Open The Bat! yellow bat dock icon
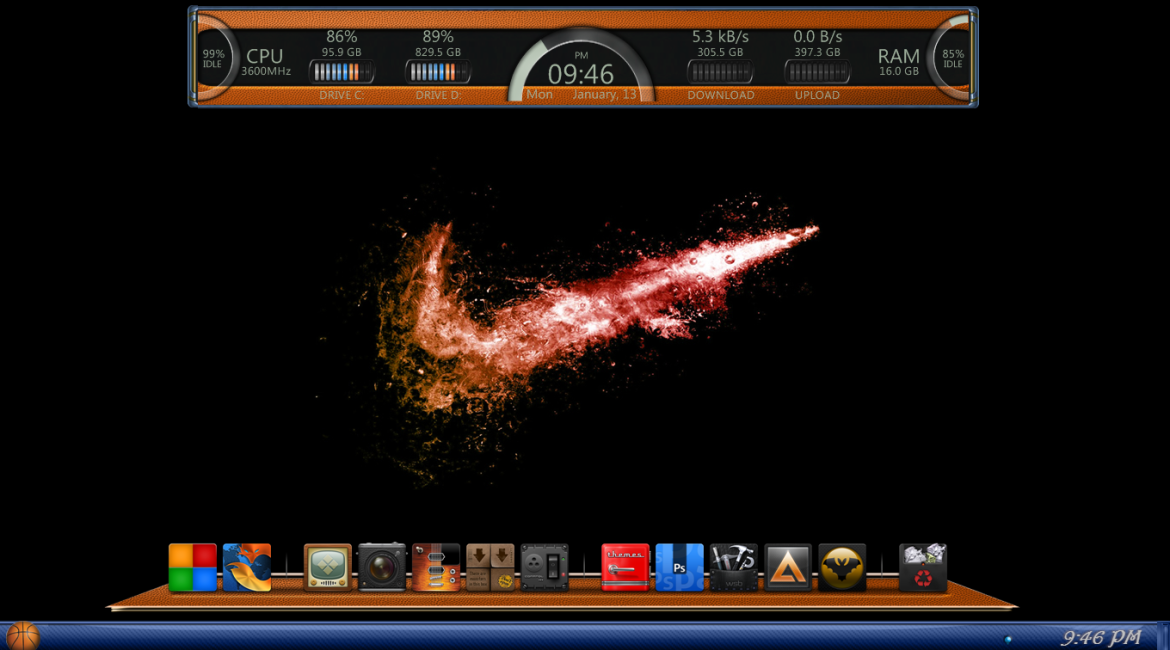 click(842, 567)
